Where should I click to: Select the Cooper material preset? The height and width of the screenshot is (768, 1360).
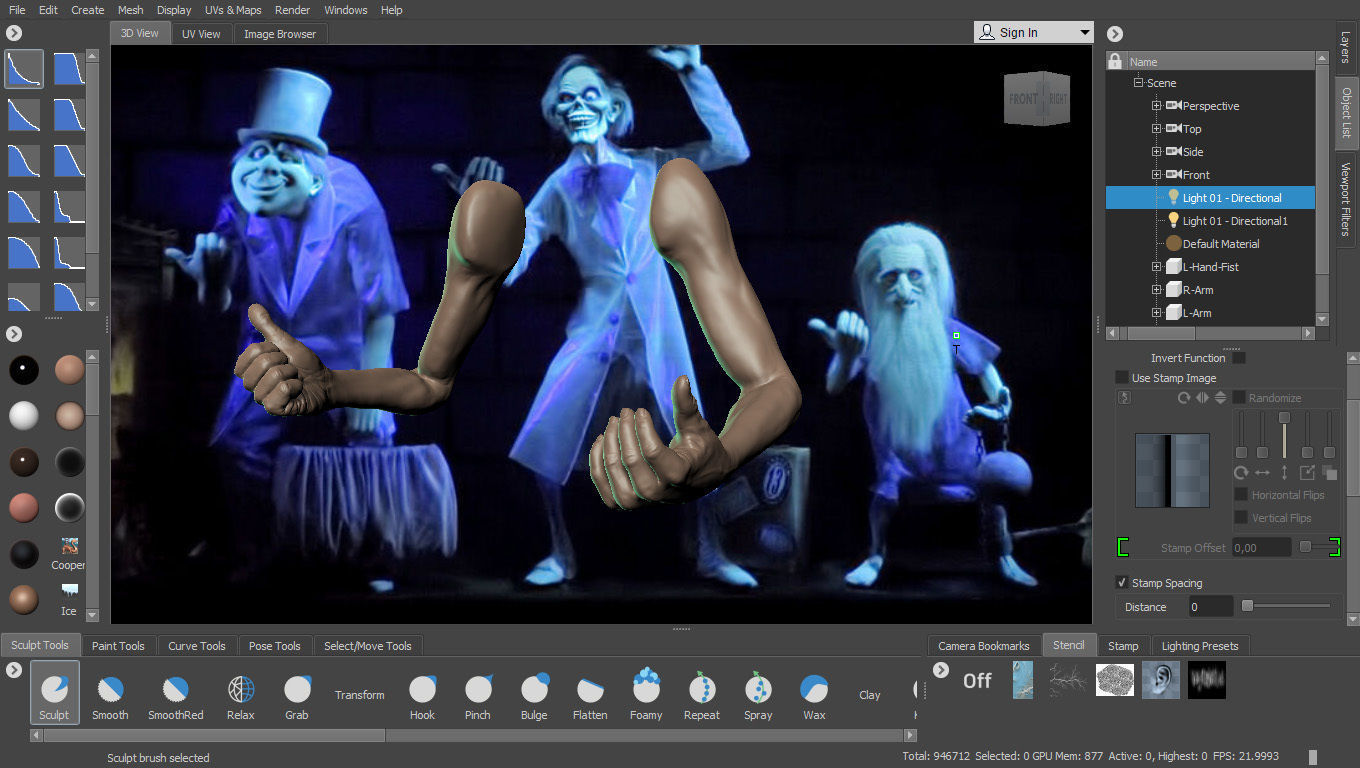coord(69,553)
